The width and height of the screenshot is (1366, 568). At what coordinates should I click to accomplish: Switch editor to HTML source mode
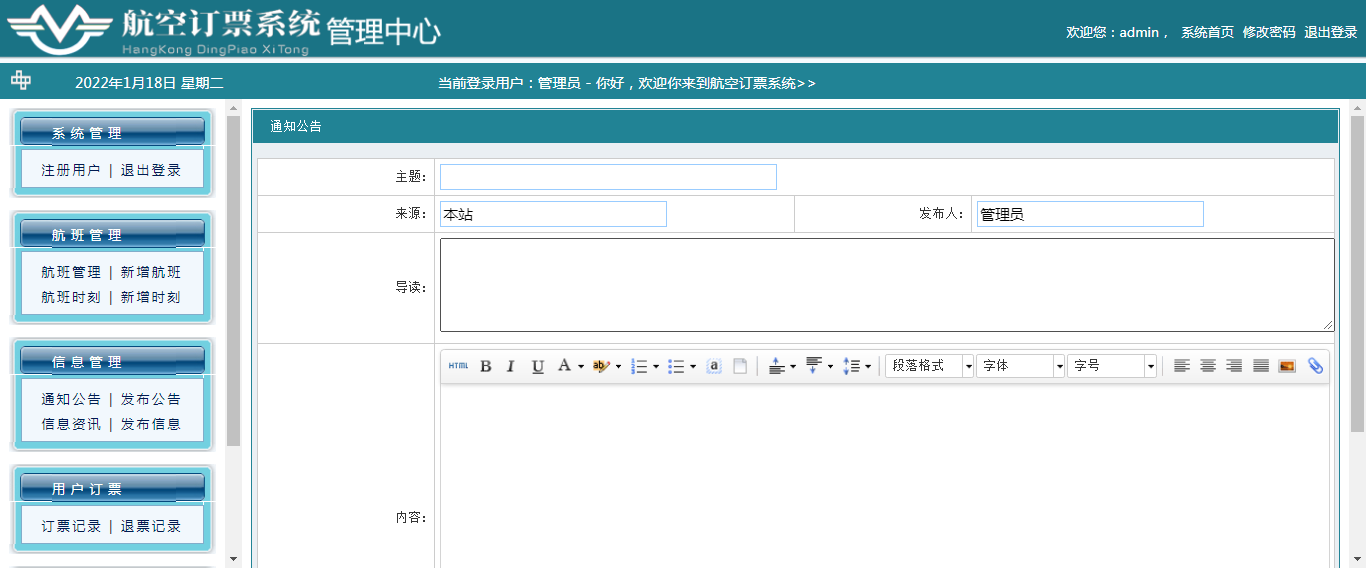[x=458, y=366]
